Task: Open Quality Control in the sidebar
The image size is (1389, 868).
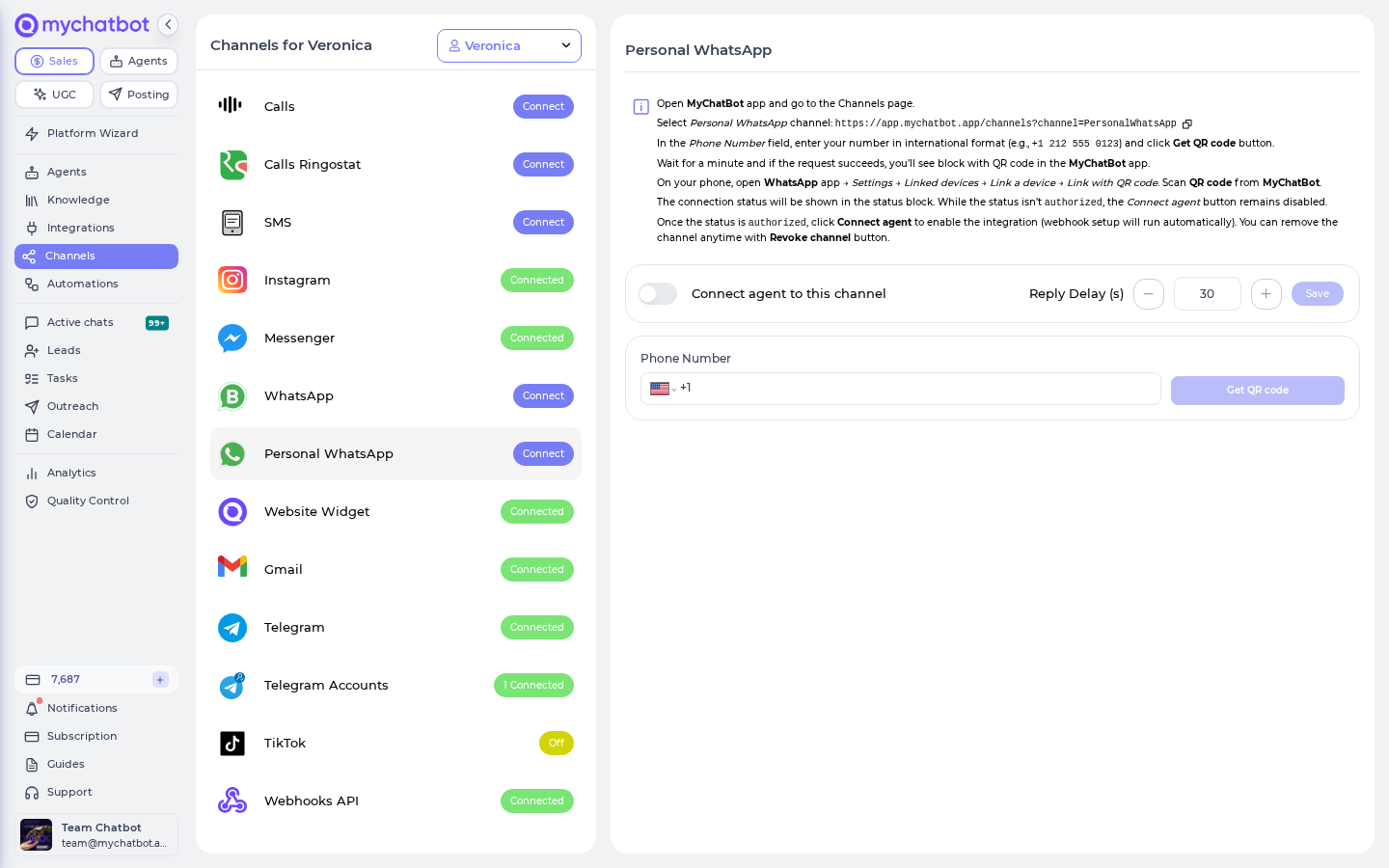Action: 96,502
